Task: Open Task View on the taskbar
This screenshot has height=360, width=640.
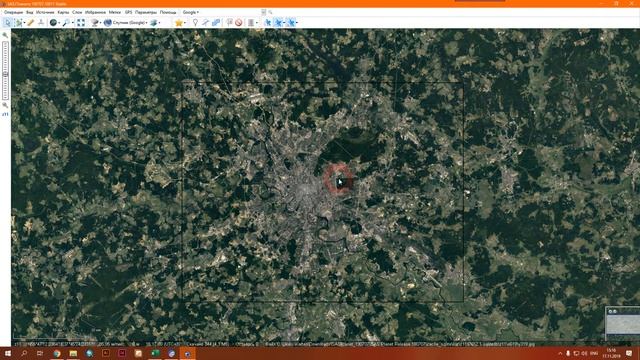Action: [40, 353]
